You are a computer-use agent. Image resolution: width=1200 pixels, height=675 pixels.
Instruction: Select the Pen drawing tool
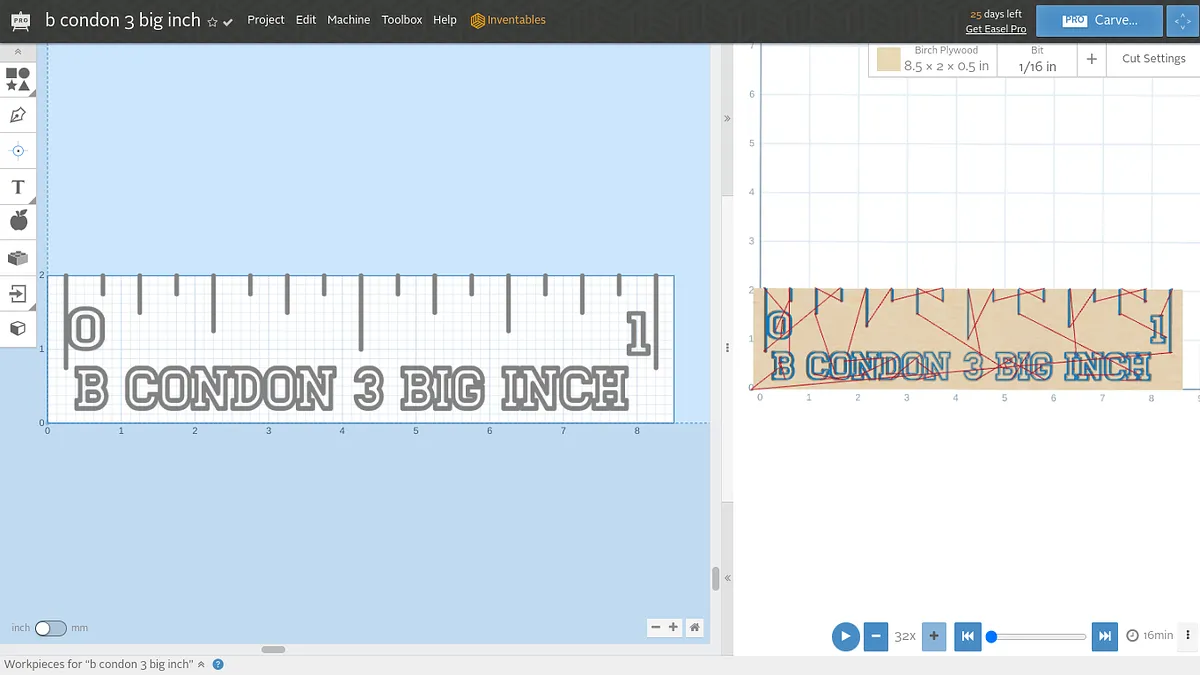(18, 115)
